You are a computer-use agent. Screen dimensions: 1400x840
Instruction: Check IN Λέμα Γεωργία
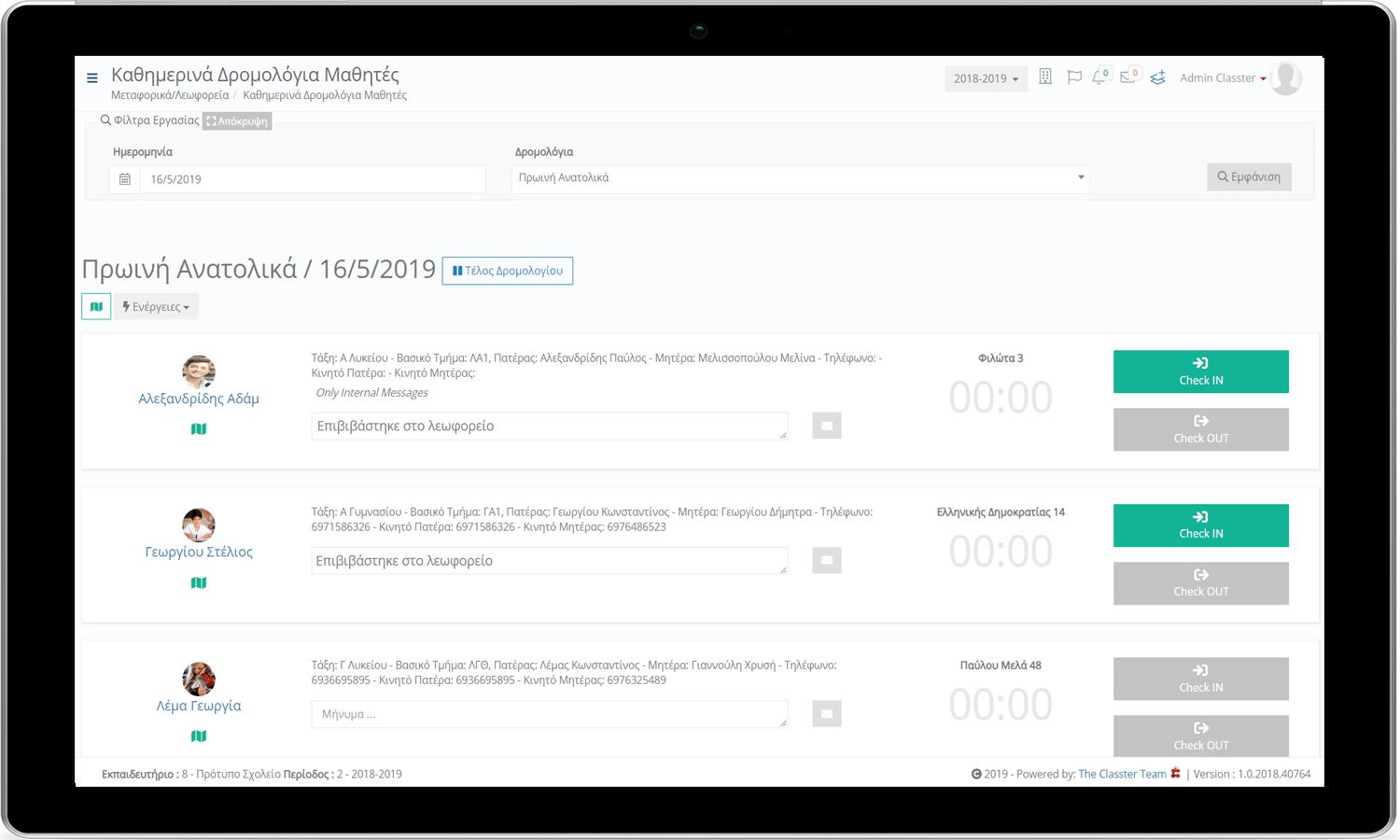(1201, 679)
